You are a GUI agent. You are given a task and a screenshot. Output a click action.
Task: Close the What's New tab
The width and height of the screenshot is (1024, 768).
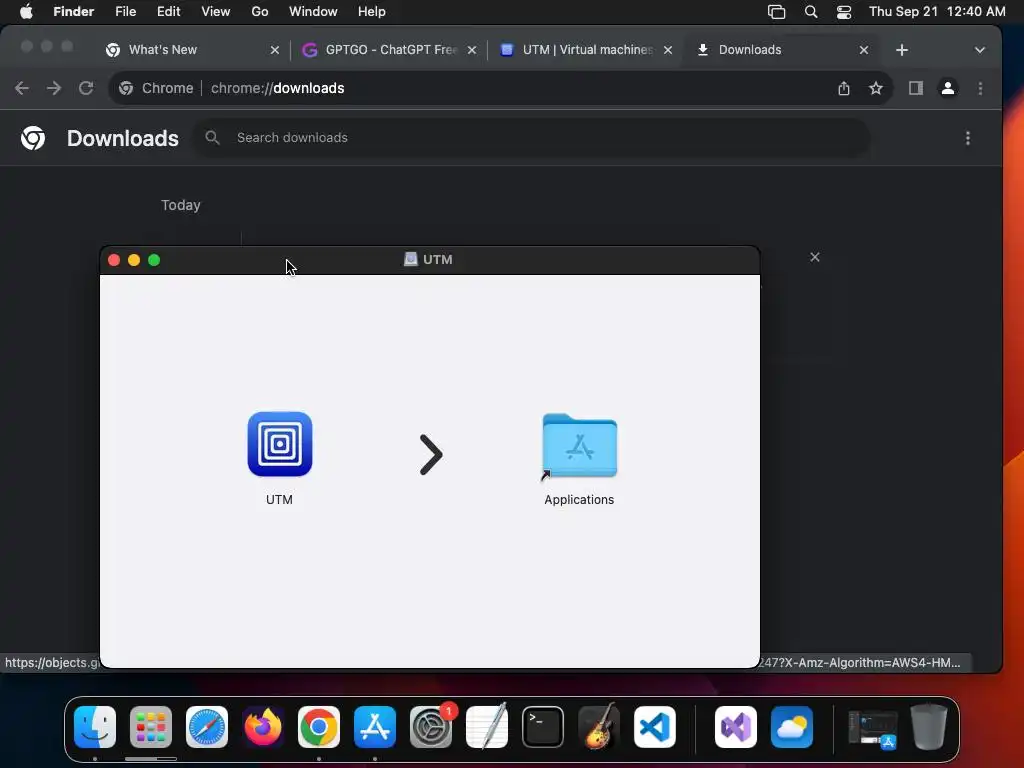tap(275, 50)
